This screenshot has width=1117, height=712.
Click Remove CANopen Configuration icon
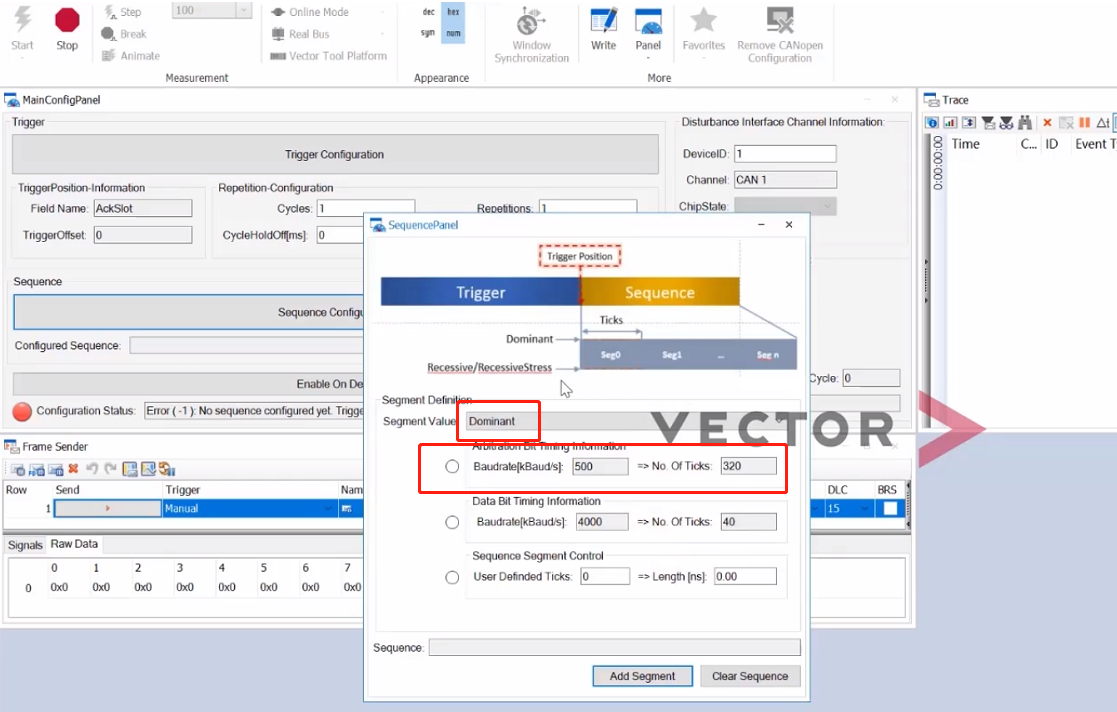click(779, 21)
